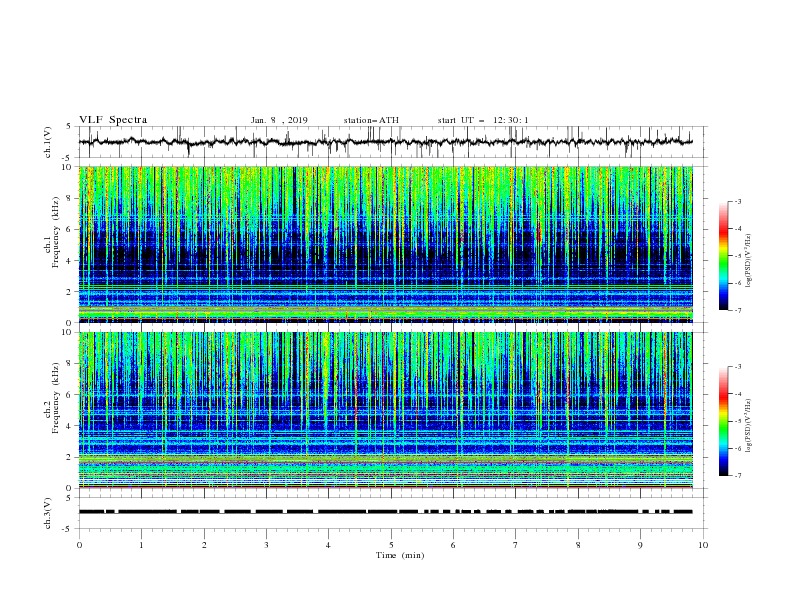Click the time axis tick label "3"
This screenshot has height=612, width=792.
[x=266, y=545]
